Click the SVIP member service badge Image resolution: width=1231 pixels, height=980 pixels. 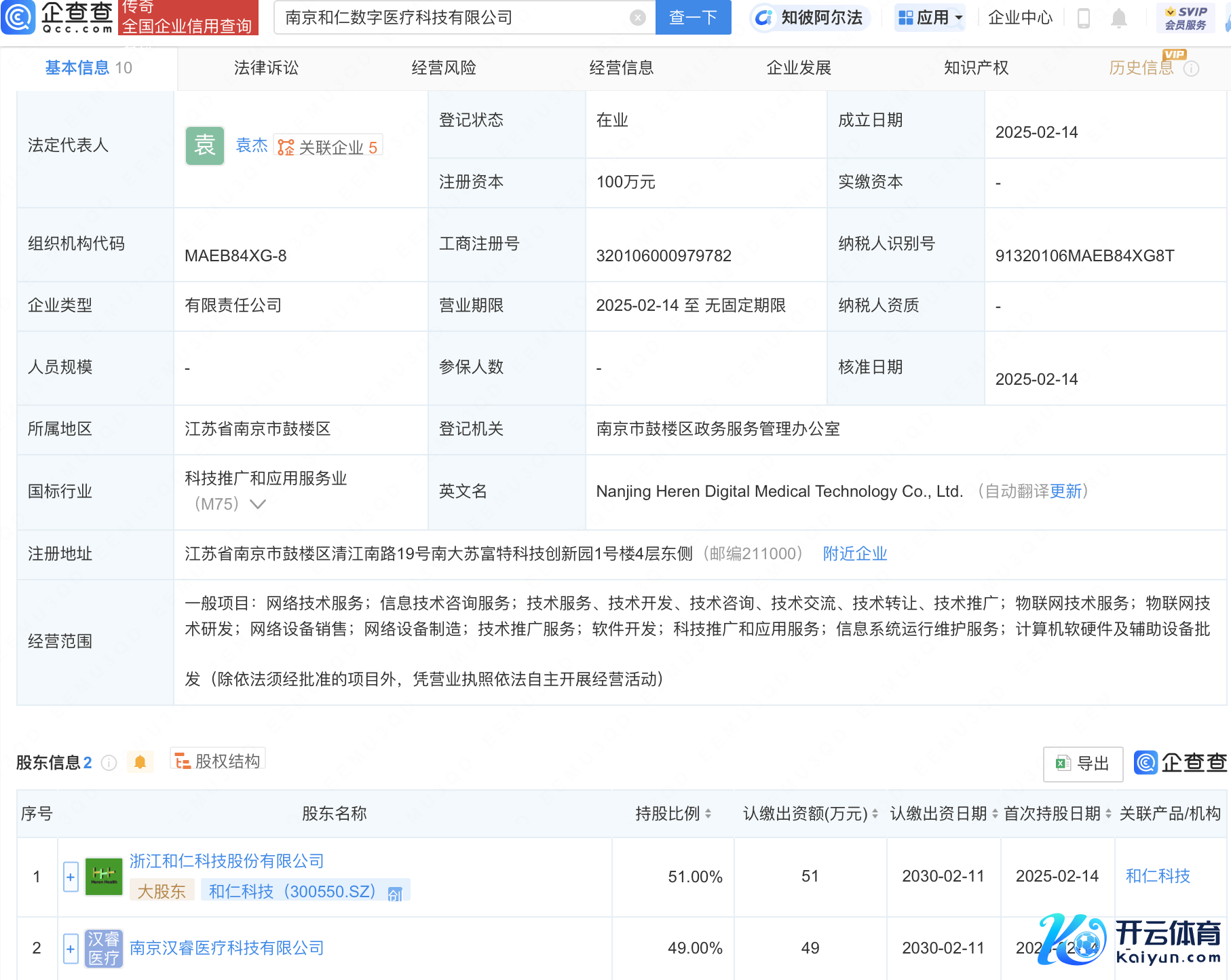(1186, 18)
